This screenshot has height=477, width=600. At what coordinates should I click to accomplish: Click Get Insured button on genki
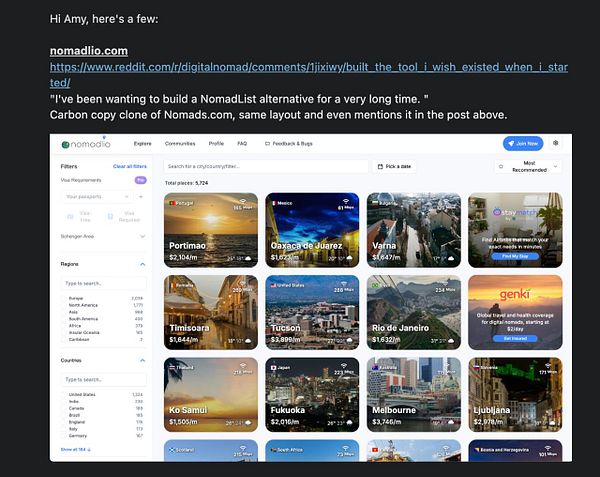[515, 339]
